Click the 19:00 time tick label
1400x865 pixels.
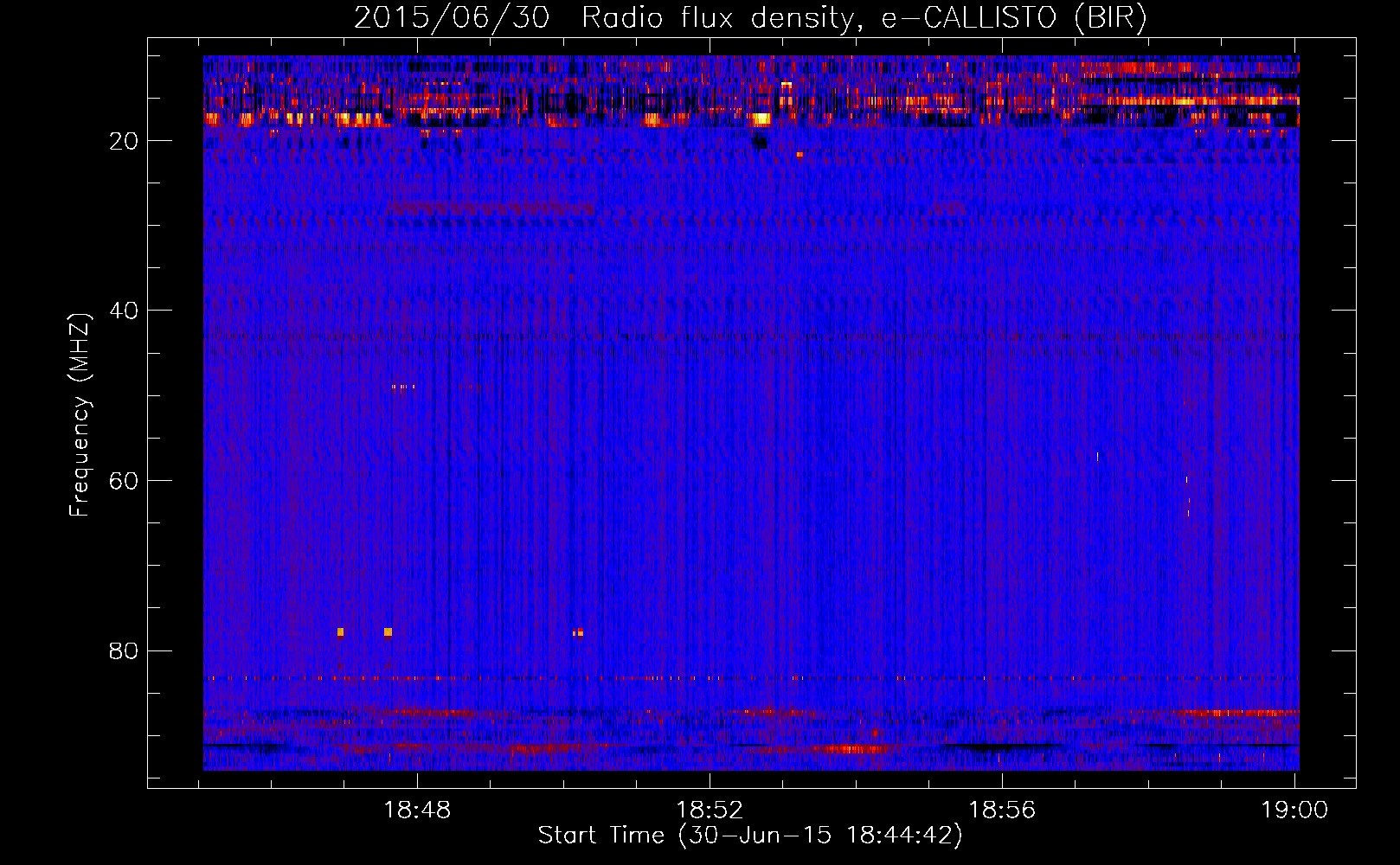pyautogui.click(x=1294, y=811)
